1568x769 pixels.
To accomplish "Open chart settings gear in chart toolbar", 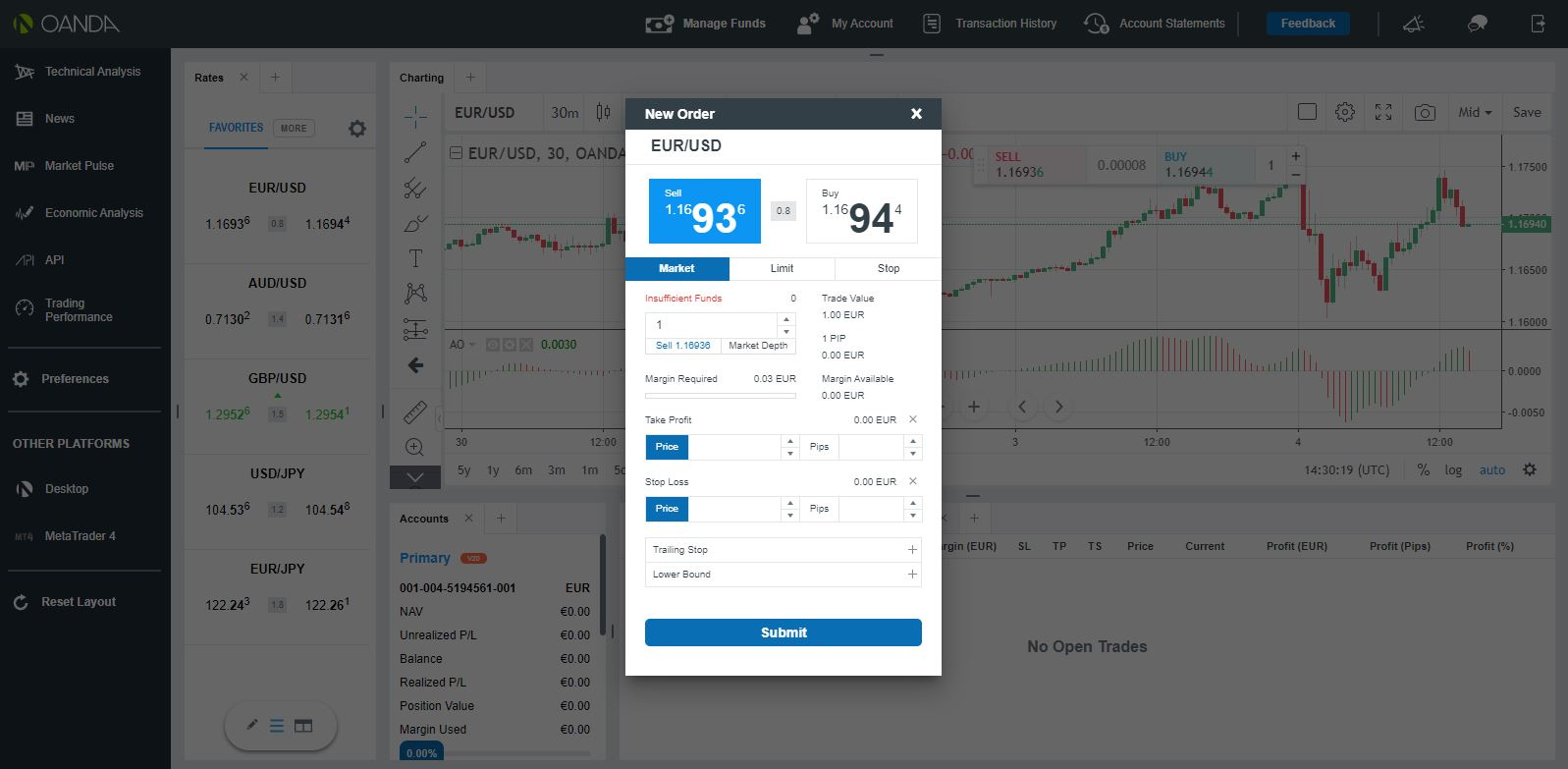I will point(1345,113).
